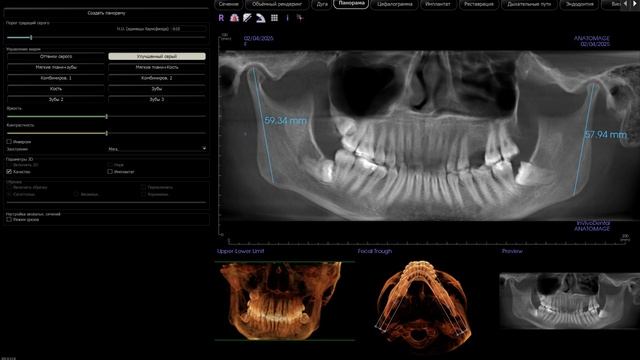This screenshot has width=640, height=360.
Task: Toggle the grid overlay icon
Action: point(274,18)
